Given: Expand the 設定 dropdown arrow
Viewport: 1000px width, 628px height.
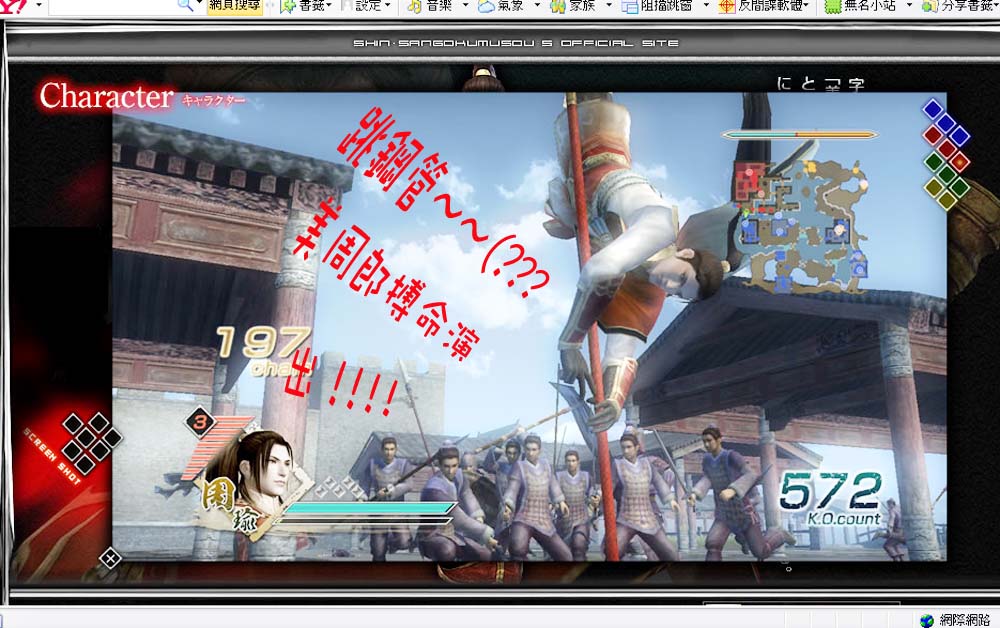Looking at the screenshot, I should pos(388,5).
